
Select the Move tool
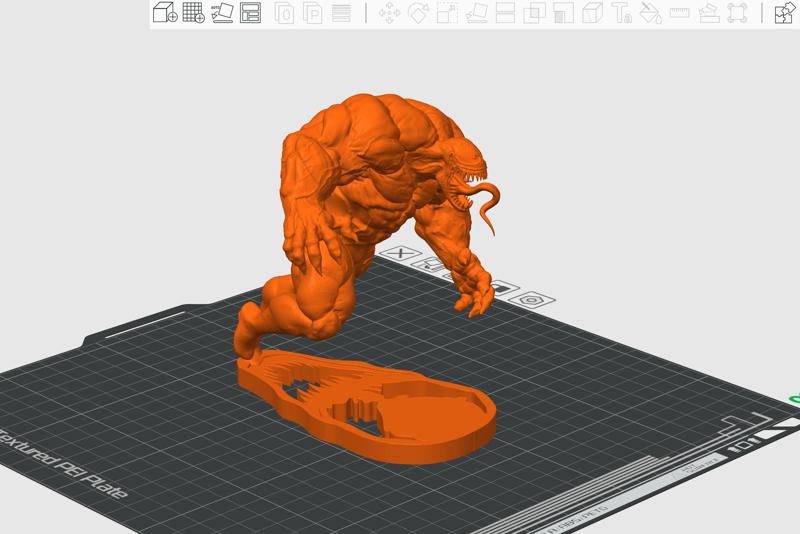[389, 13]
